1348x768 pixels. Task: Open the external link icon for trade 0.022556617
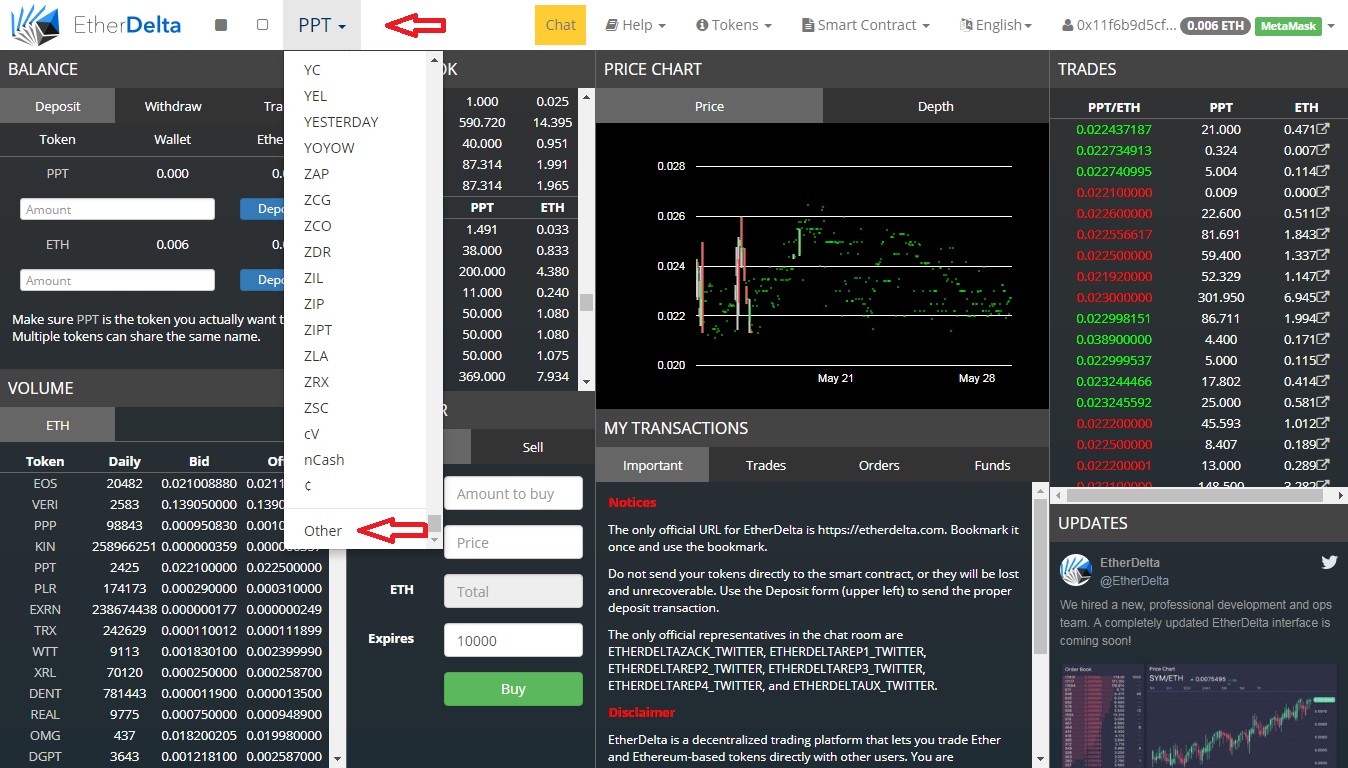[1323, 234]
